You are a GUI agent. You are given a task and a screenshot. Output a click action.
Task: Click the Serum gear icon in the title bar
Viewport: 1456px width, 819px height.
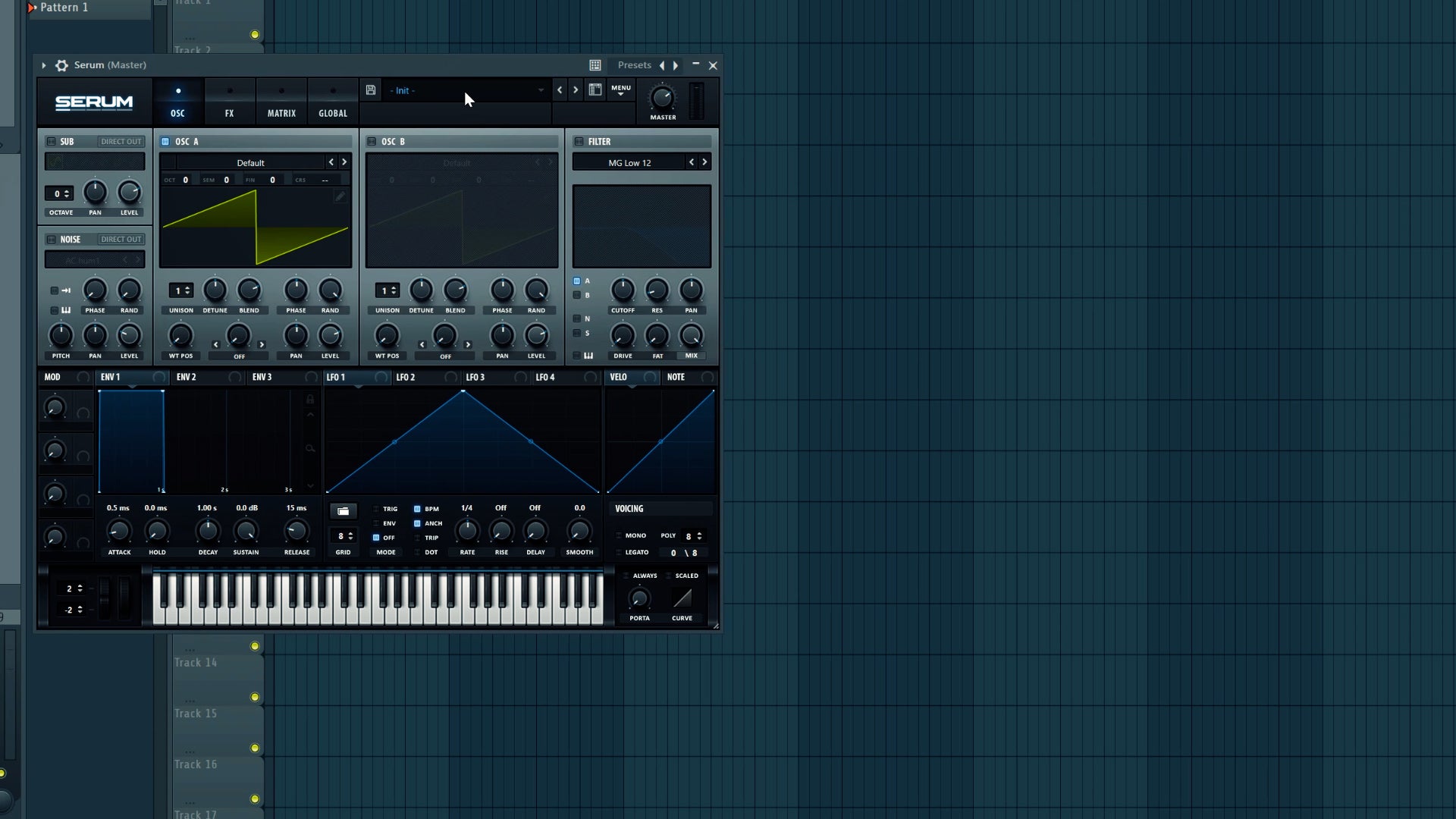pyautogui.click(x=61, y=65)
